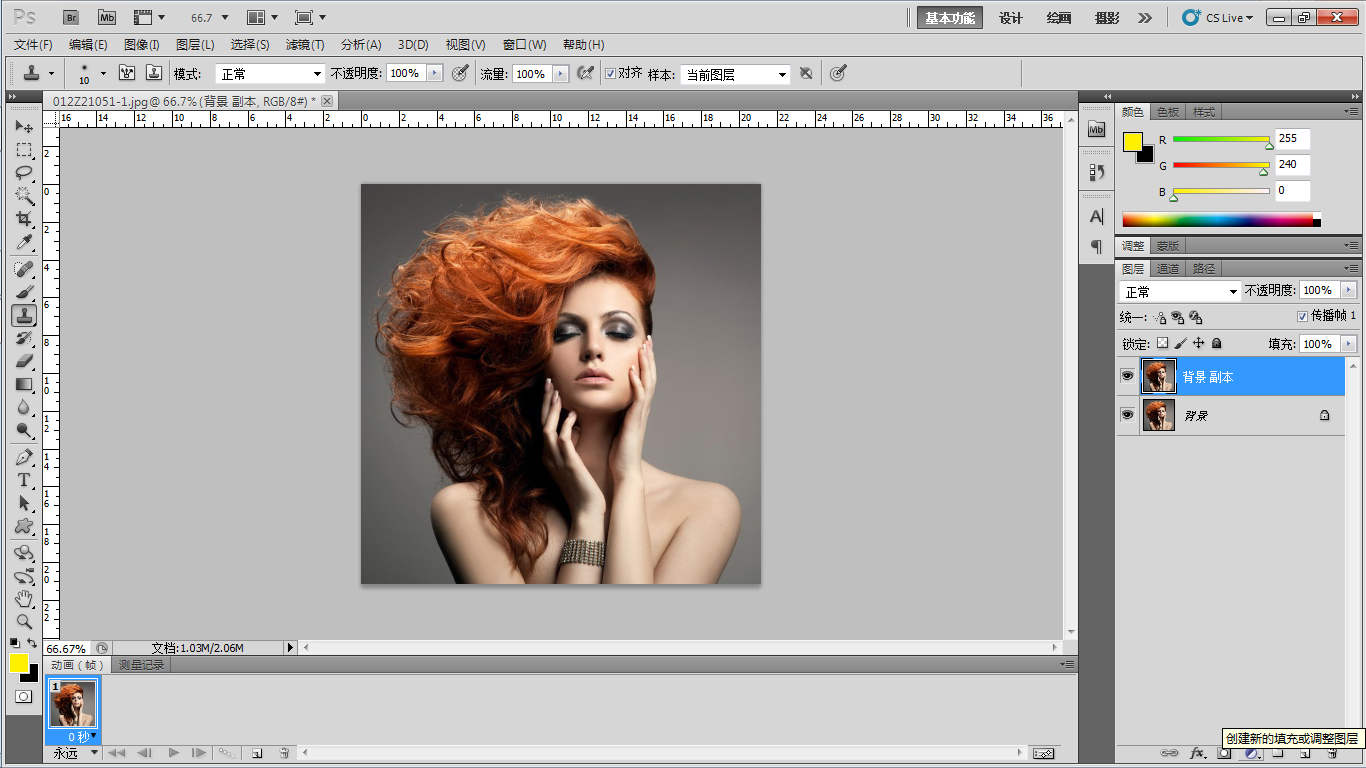Select the Crop tool in the toolbox
Image resolution: width=1366 pixels, height=768 pixels.
tap(24, 219)
